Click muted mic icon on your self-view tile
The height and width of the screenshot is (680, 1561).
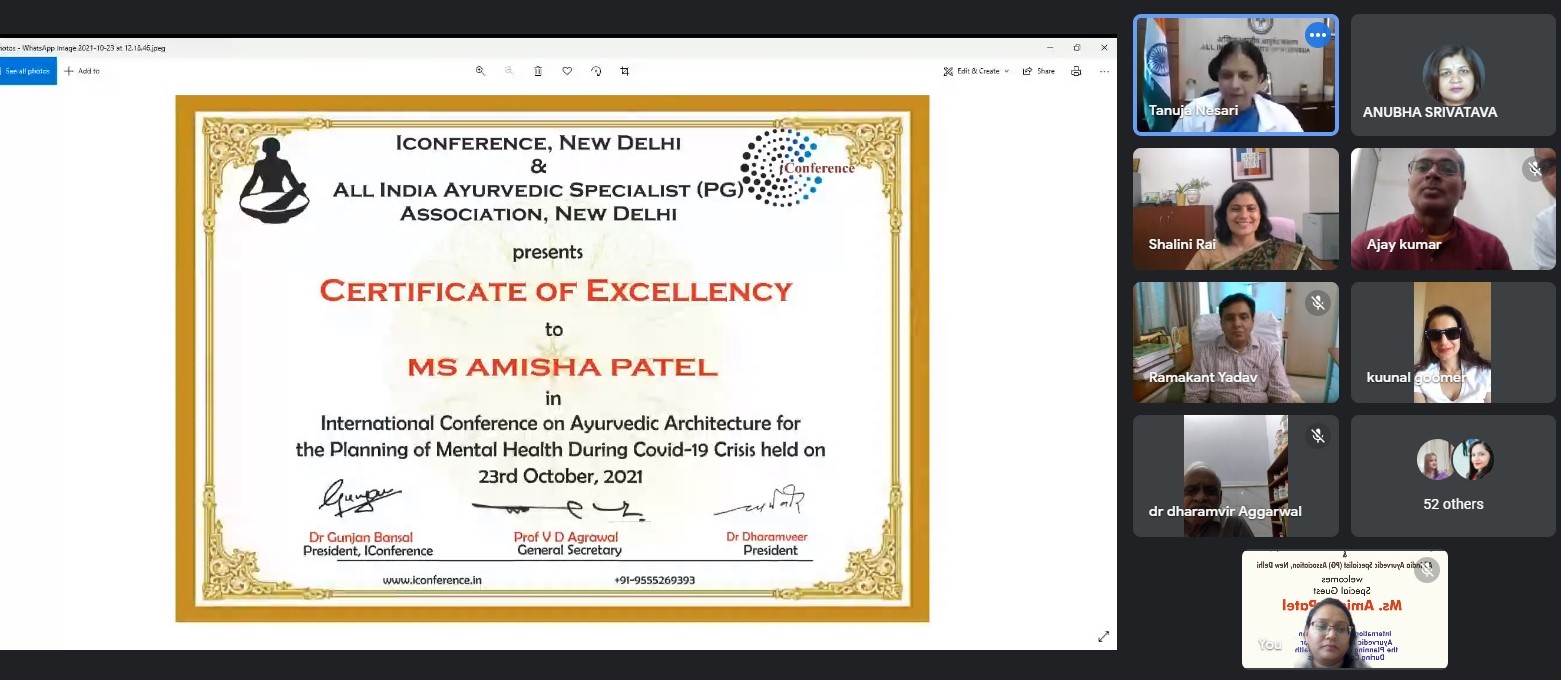(x=1427, y=570)
